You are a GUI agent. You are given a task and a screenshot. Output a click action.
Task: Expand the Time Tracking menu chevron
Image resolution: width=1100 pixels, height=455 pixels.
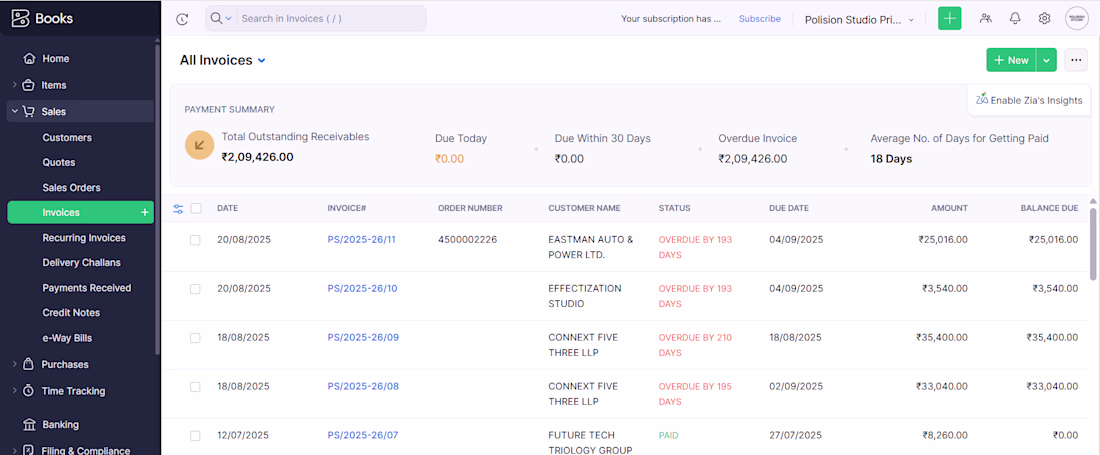15,391
